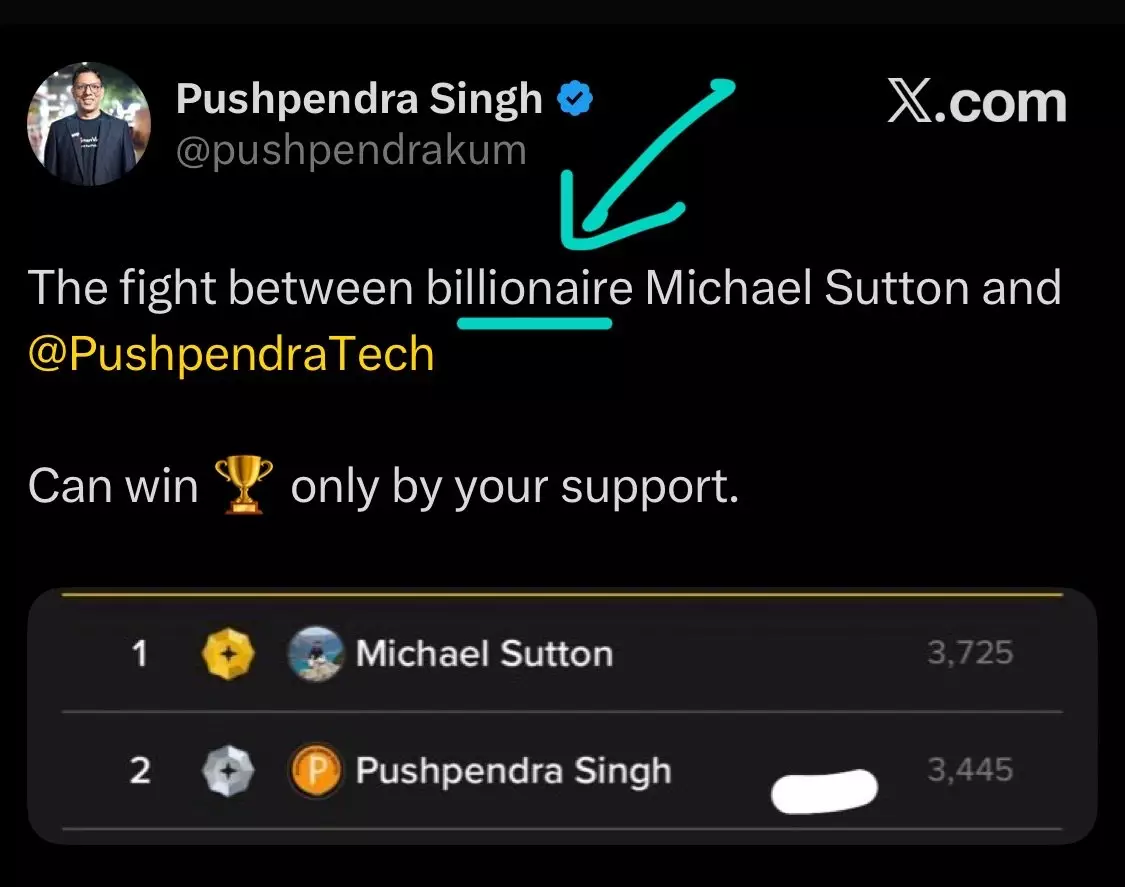Screen dimensions: 1125x887
Task: Open the @pushpendrakum handle
Action: tap(351, 151)
